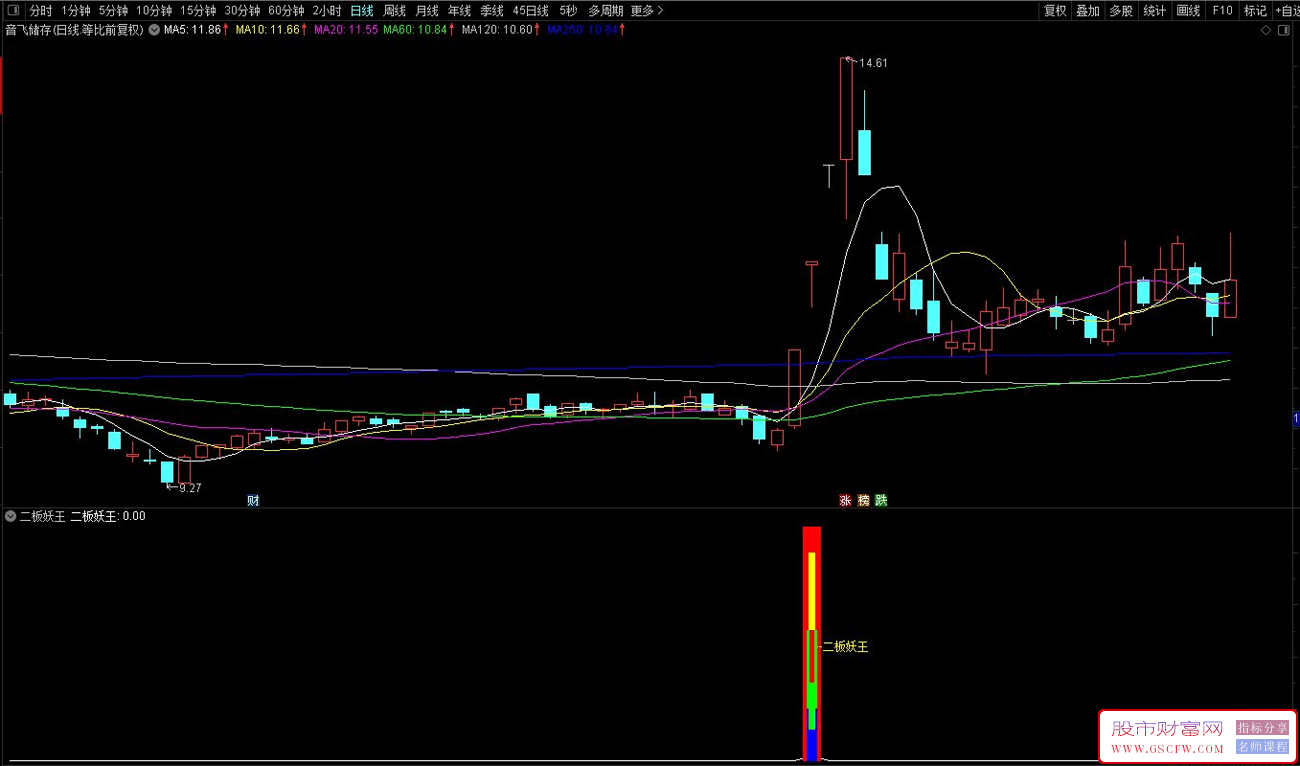Click the 榜 marker icon
This screenshot has height=766, width=1300.
pyautogui.click(x=863, y=500)
